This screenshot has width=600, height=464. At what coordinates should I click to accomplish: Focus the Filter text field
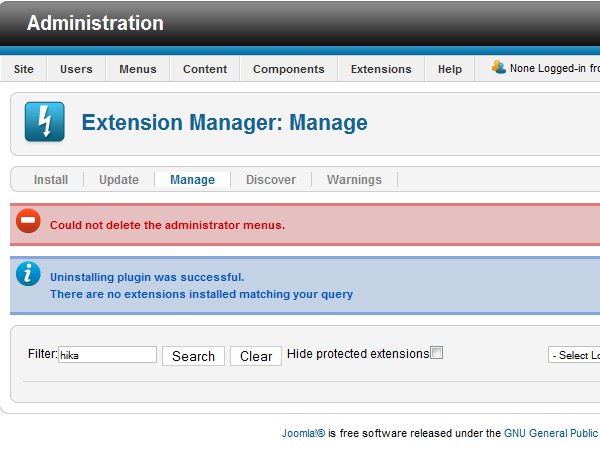pos(107,355)
